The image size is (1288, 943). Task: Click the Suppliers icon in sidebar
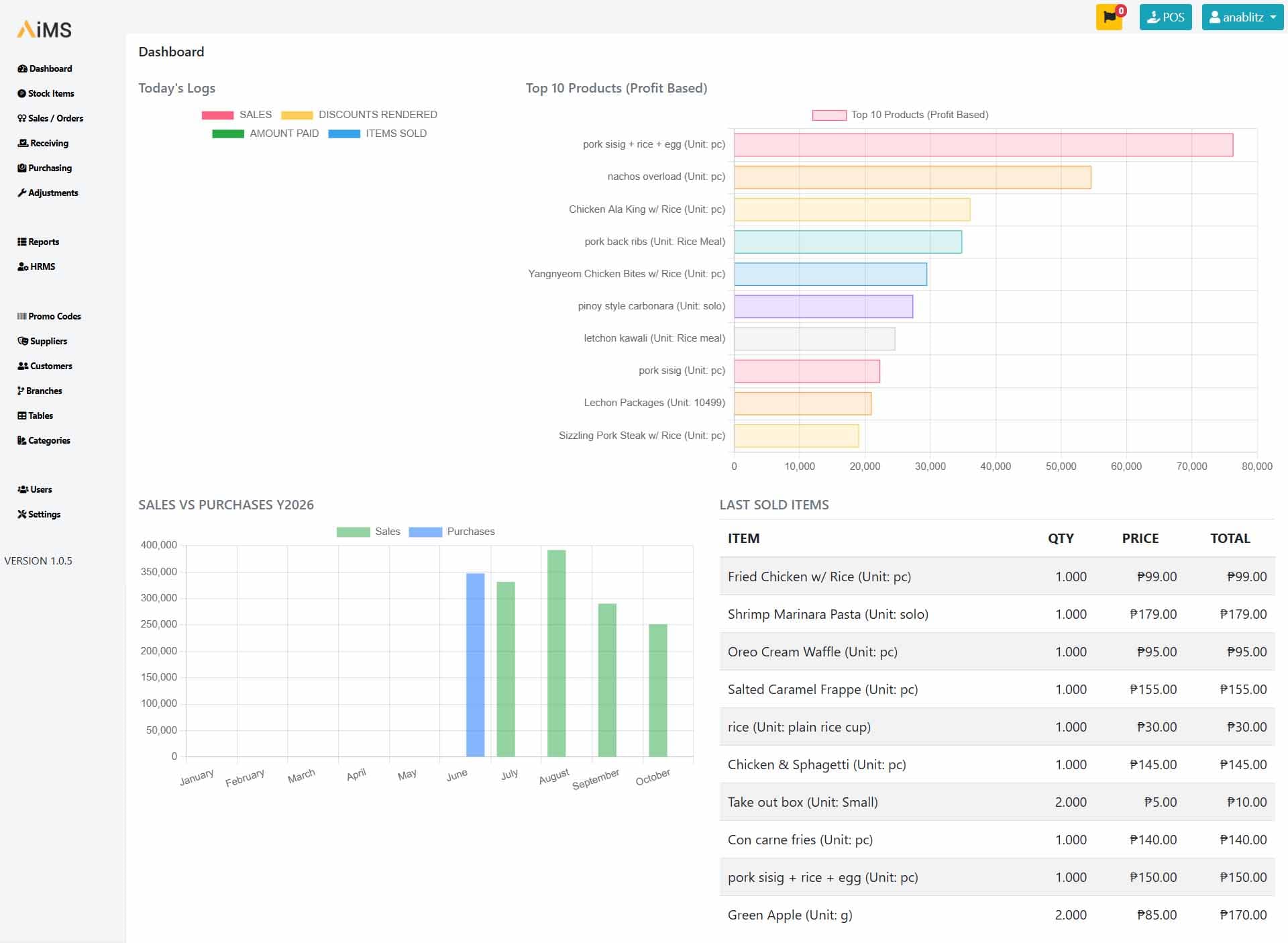coord(23,341)
